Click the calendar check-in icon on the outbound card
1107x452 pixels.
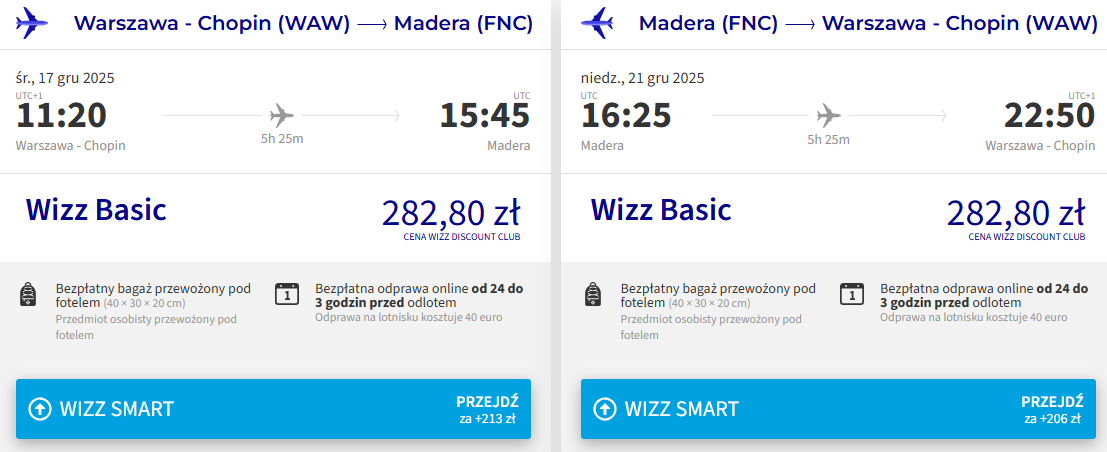click(286, 294)
